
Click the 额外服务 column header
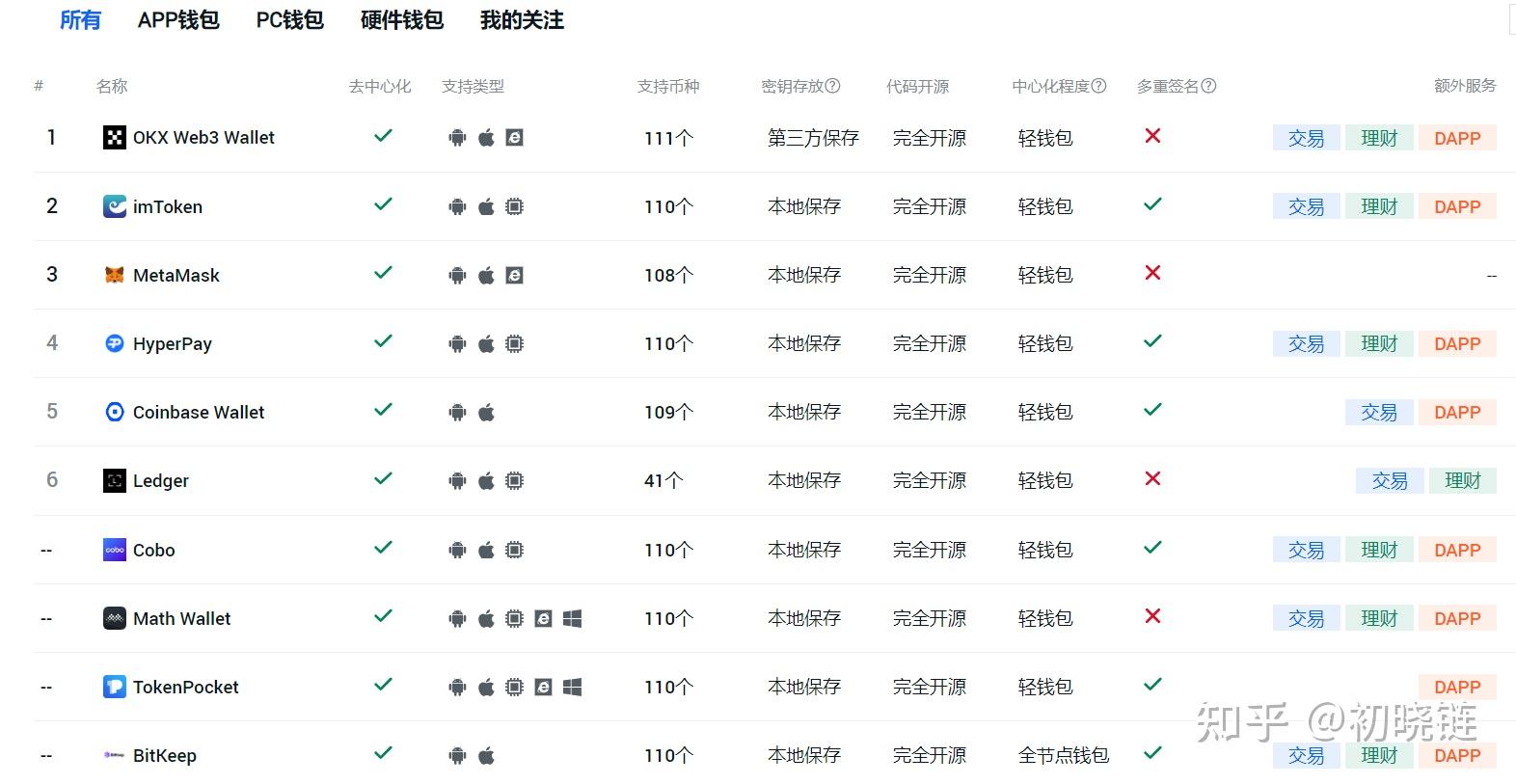click(1465, 86)
